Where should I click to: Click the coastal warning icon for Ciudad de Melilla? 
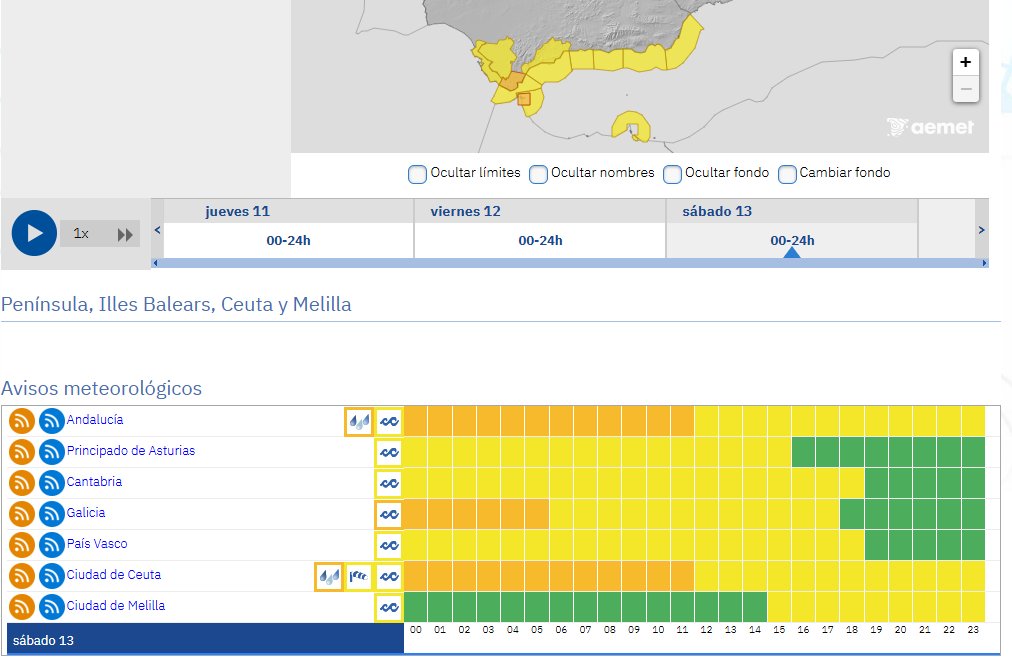tap(389, 608)
